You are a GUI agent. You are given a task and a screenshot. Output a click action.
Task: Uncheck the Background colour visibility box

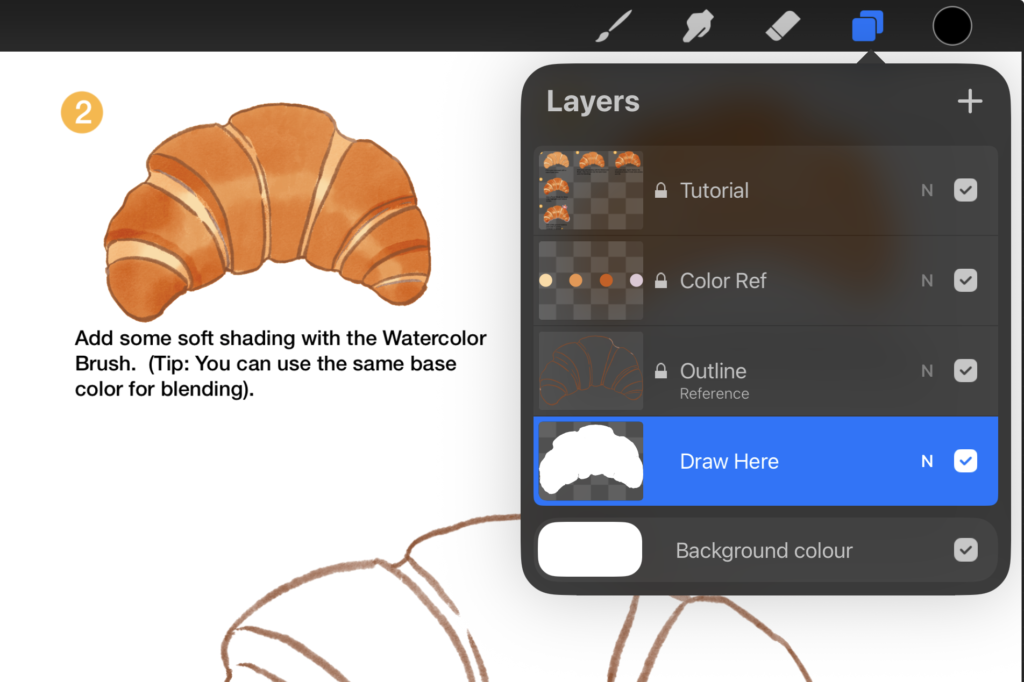[965, 550]
